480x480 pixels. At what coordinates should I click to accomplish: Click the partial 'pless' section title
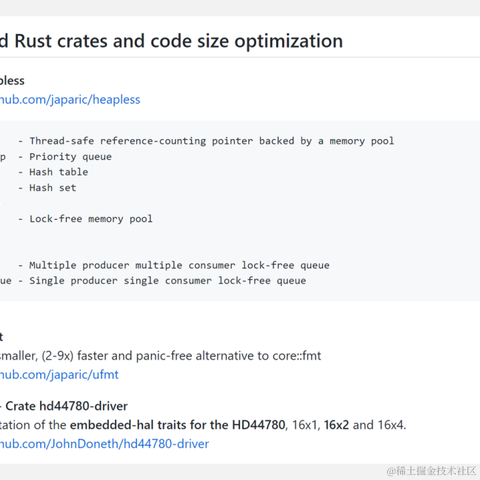tap(12, 81)
